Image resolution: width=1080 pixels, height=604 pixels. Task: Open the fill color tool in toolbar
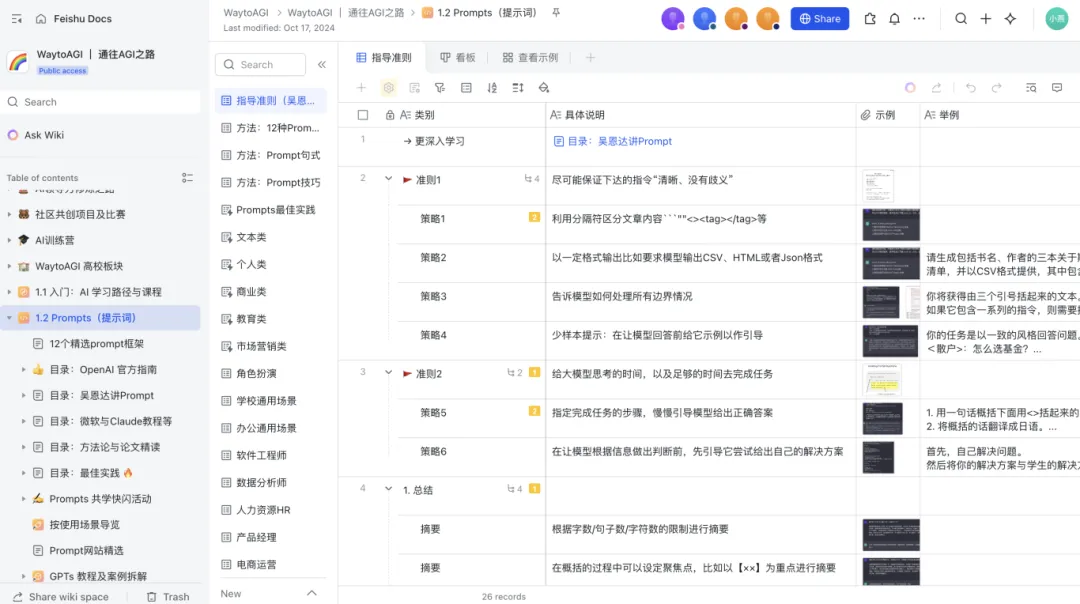(543, 87)
